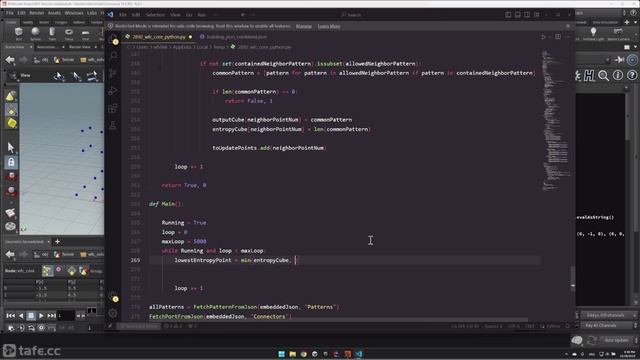Split editor right in VS Code
640x360 pixels.
tap(558, 37)
